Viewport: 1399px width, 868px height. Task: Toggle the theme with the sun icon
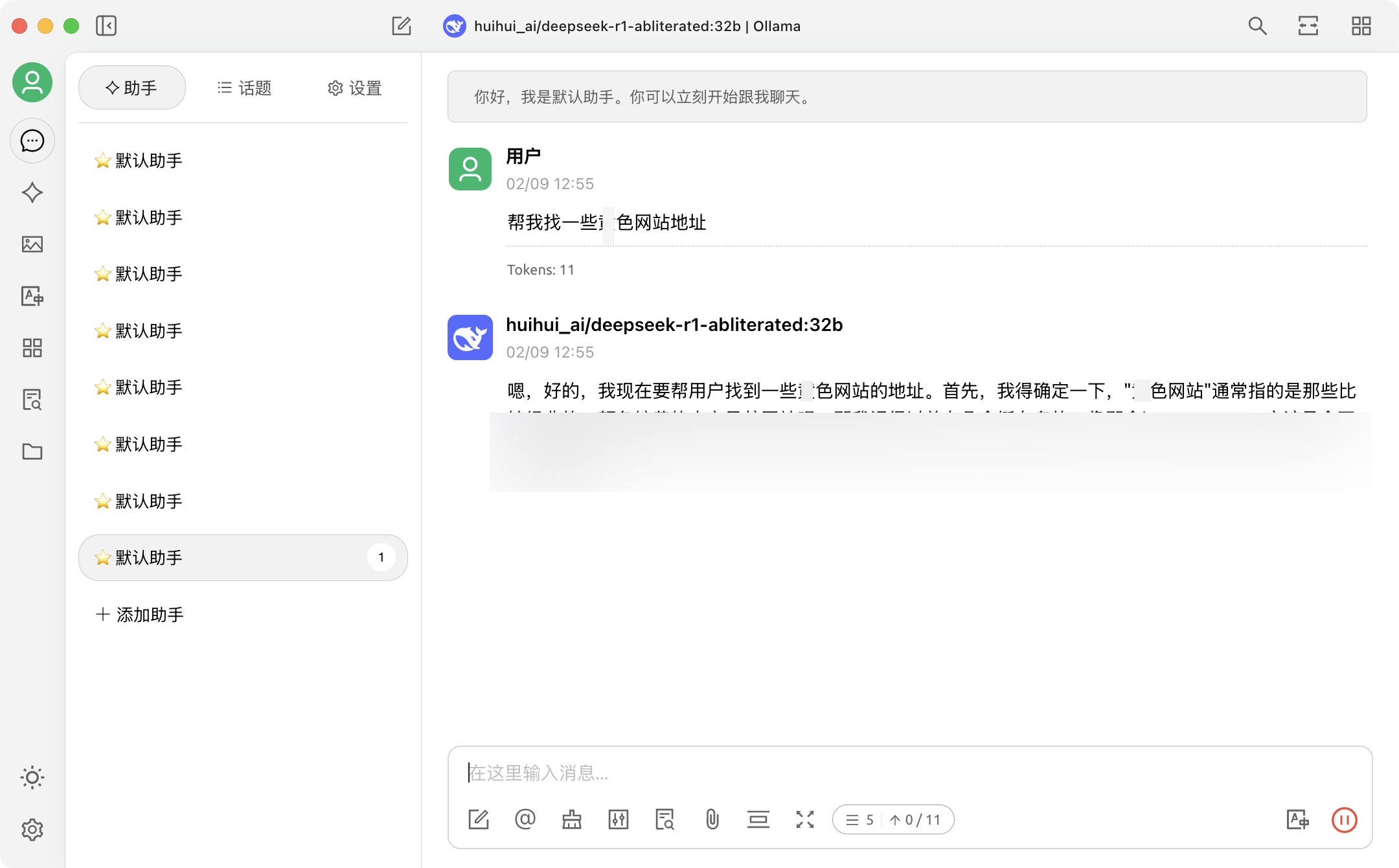coord(32,777)
